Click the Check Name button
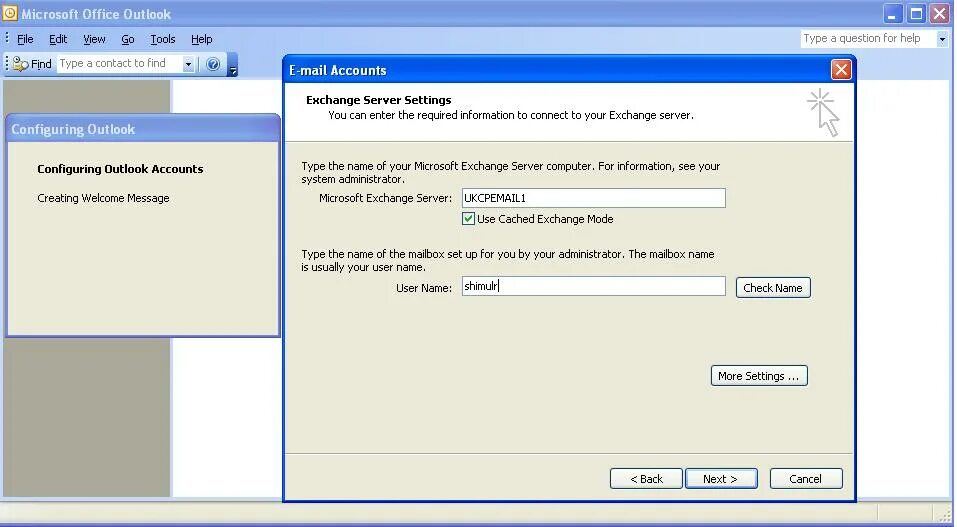 tap(773, 288)
